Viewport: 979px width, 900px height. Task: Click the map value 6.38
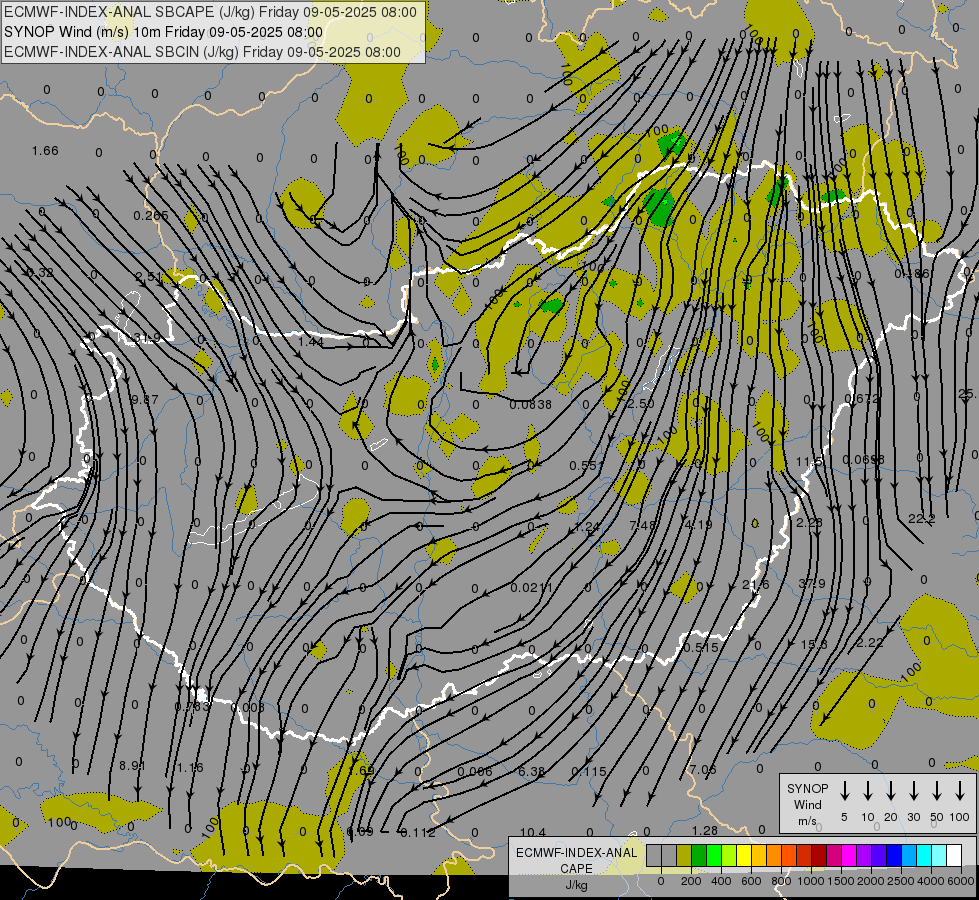[531, 771]
